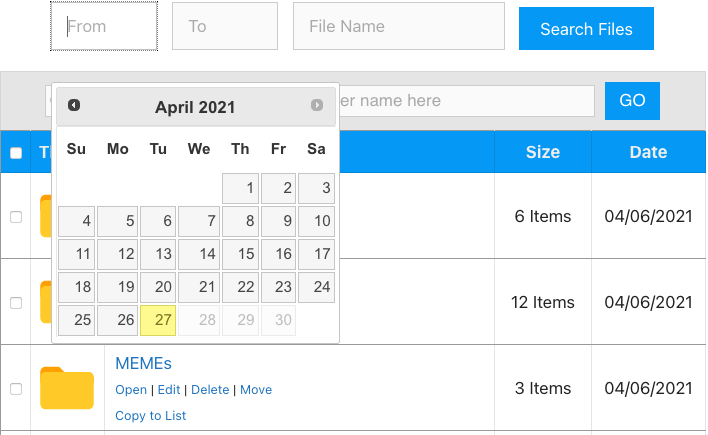Toggle the select-all checkbox in table header

pos(16,153)
